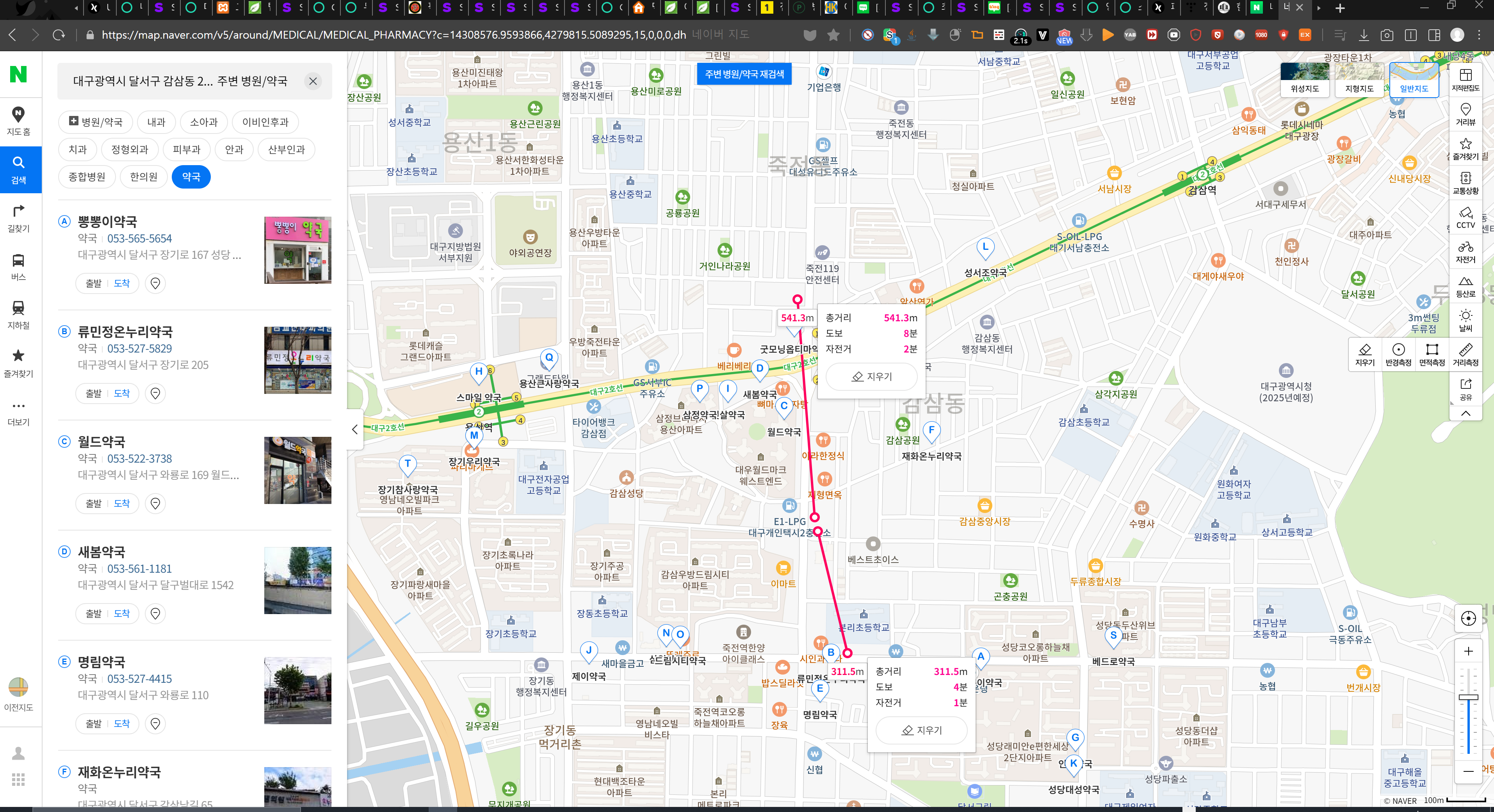Image resolution: width=1494 pixels, height=812 pixels.
Task: Set 월드약국 as 도착
Action: coord(122,504)
